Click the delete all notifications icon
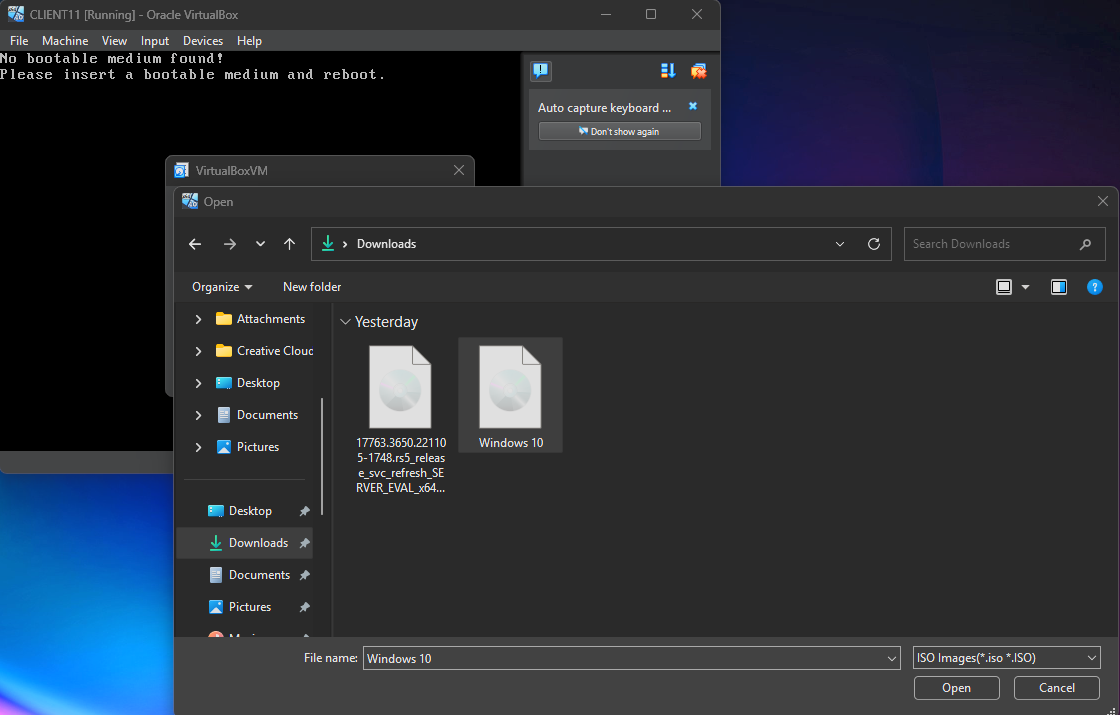Screen dimensions: 1120x715 click(699, 71)
